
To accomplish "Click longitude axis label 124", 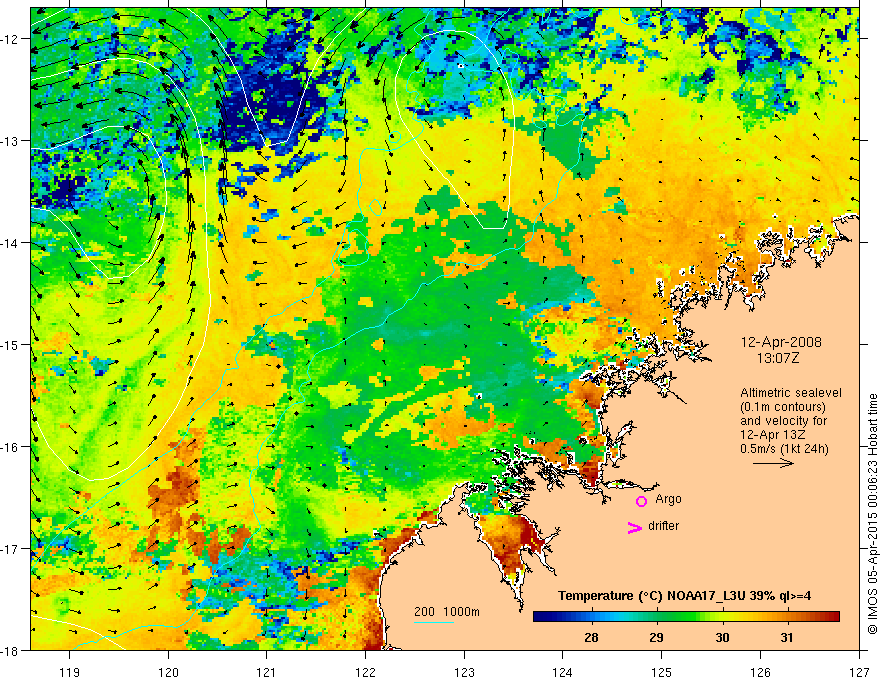I will point(563,672).
